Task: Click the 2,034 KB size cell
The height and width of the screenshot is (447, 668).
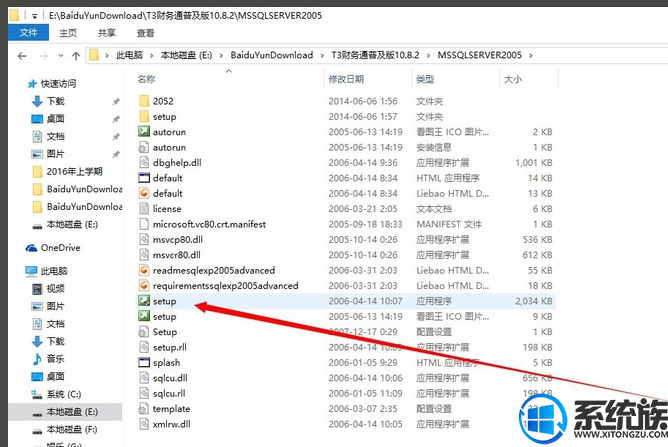Action: (x=533, y=301)
